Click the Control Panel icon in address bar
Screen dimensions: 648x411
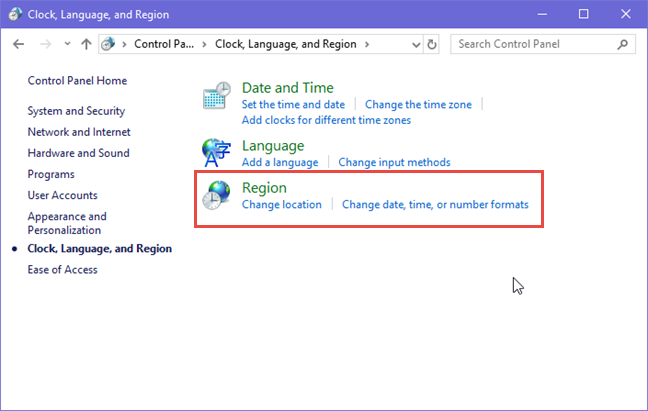click(108, 44)
